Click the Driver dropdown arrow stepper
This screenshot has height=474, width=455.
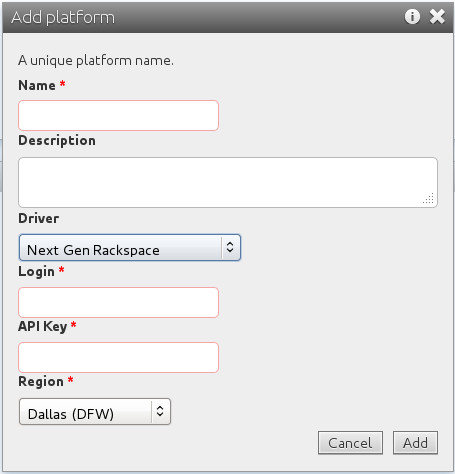pos(230,247)
